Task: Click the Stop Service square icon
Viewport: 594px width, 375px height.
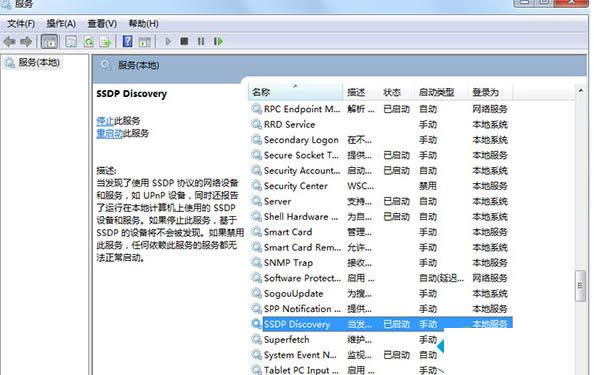Action: point(184,41)
